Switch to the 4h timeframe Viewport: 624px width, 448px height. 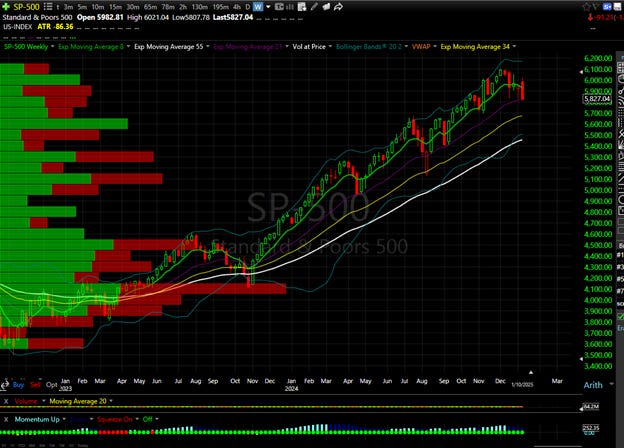pos(237,7)
